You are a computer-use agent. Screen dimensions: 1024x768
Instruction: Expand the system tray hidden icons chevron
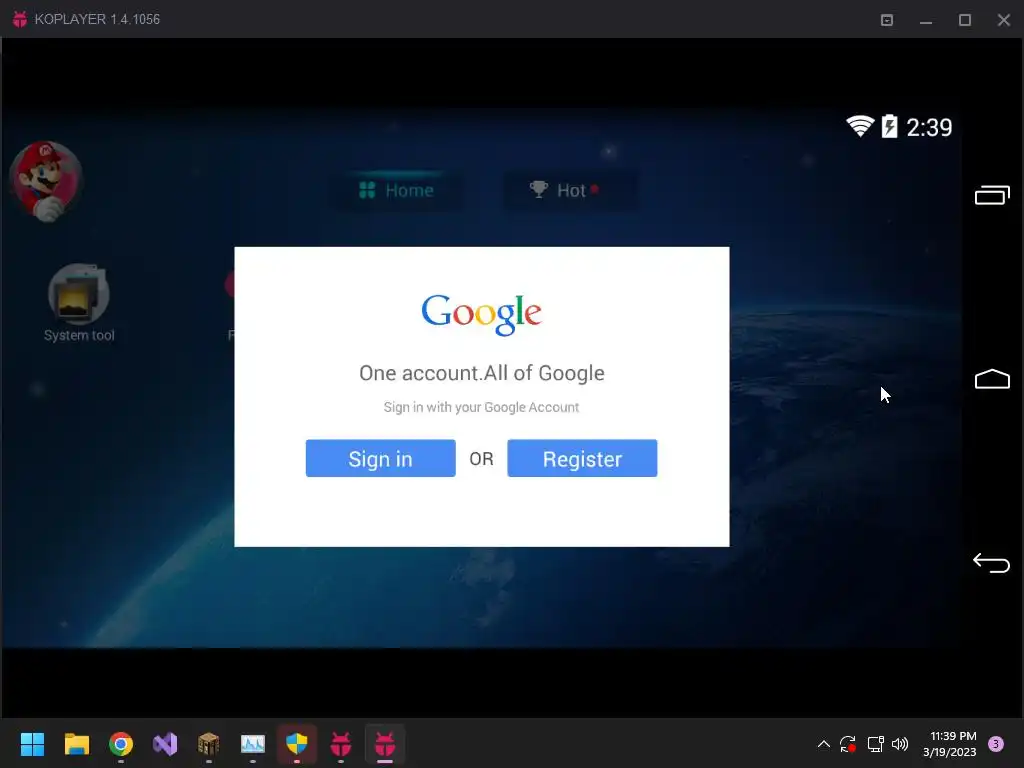tap(824, 744)
